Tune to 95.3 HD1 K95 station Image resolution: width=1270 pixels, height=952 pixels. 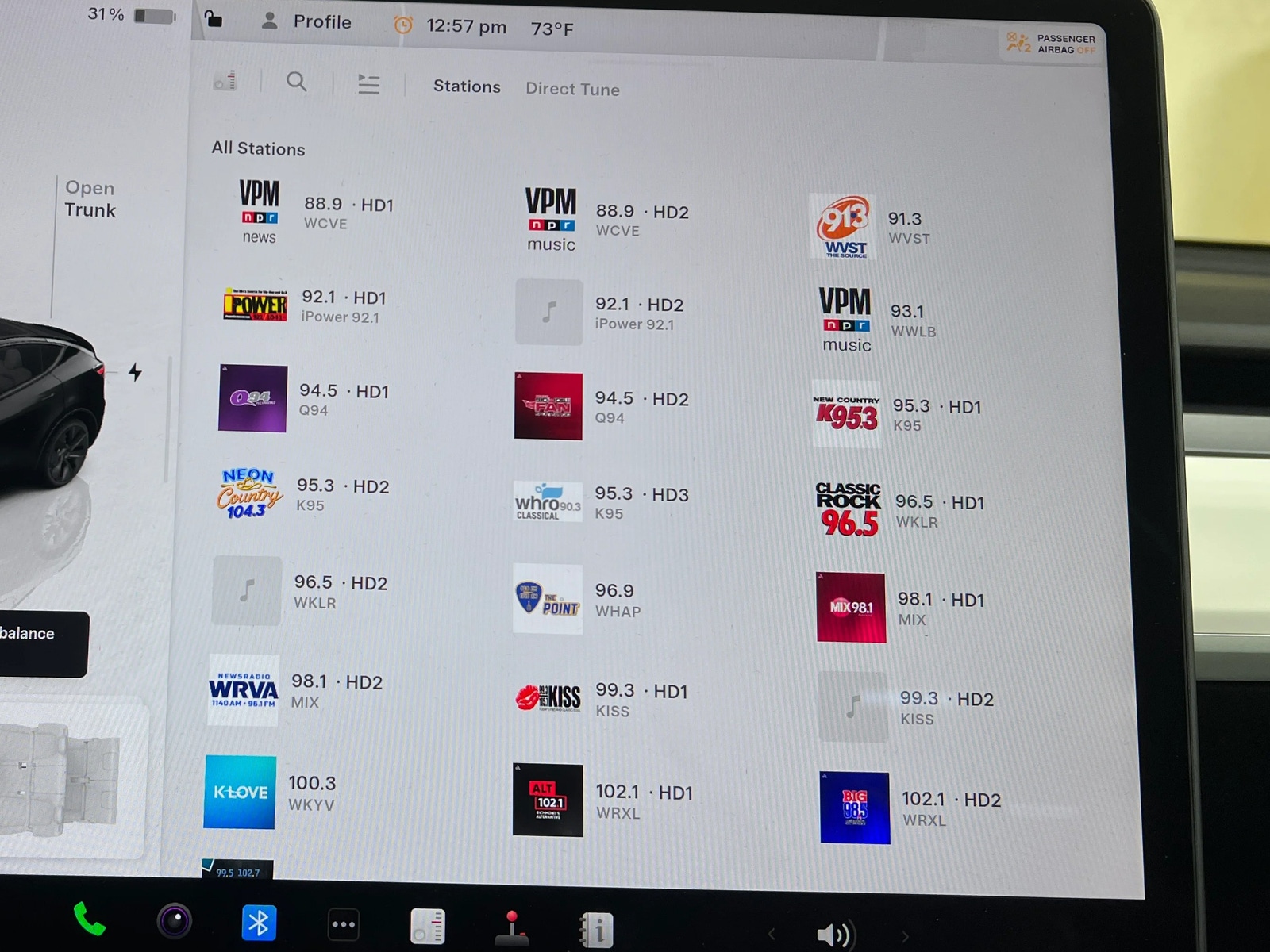pos(899,414)
